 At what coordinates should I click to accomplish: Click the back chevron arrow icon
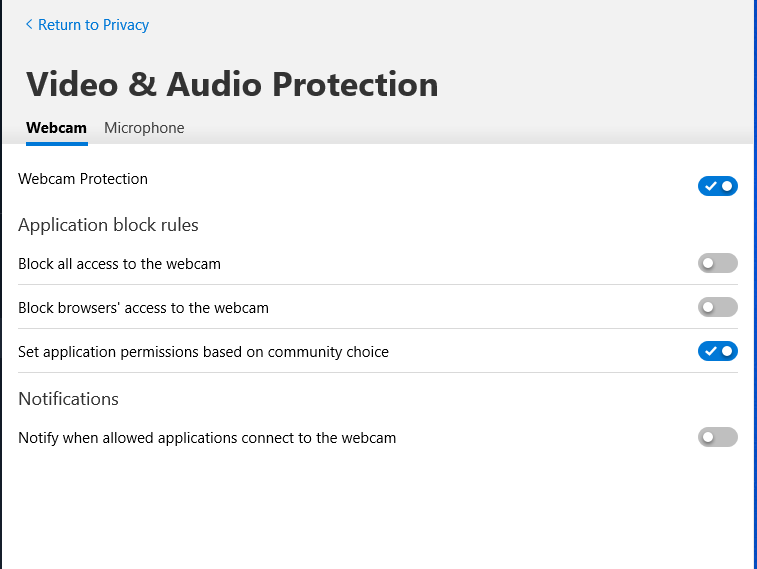tap(29, 24)
